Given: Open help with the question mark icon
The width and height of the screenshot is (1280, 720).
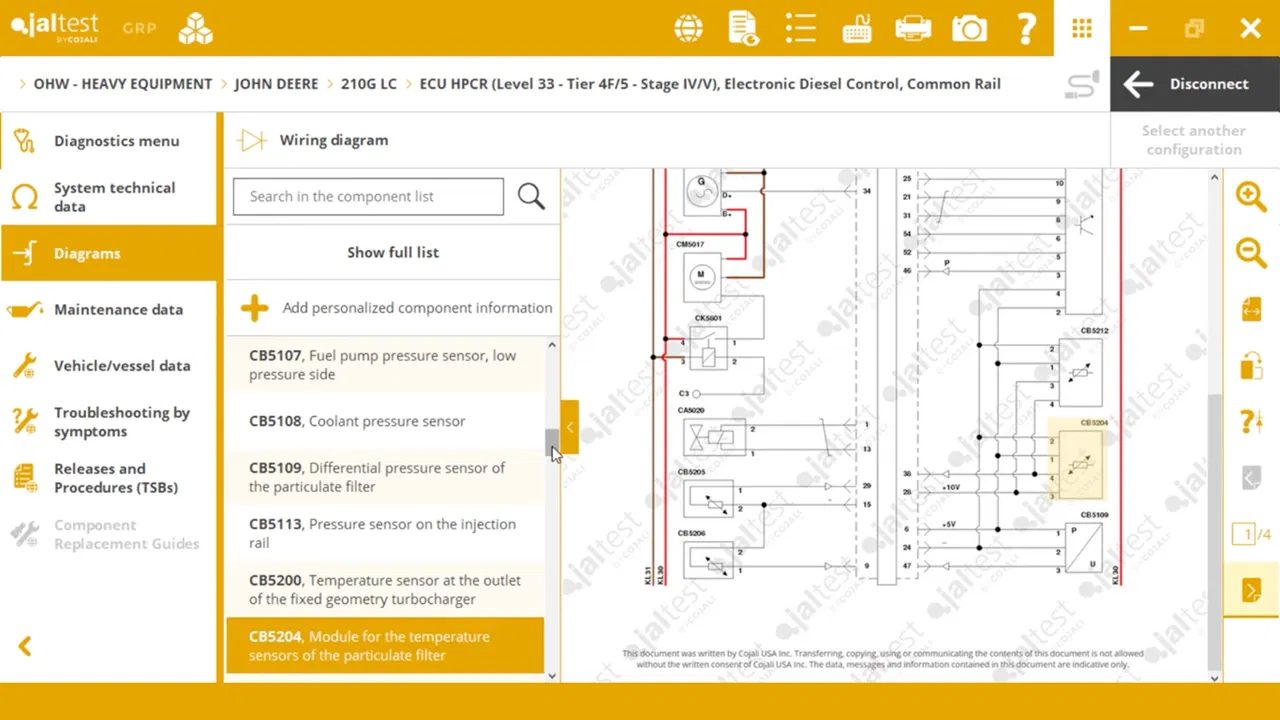Looking at the screenshot, I should coord(1026,28).
